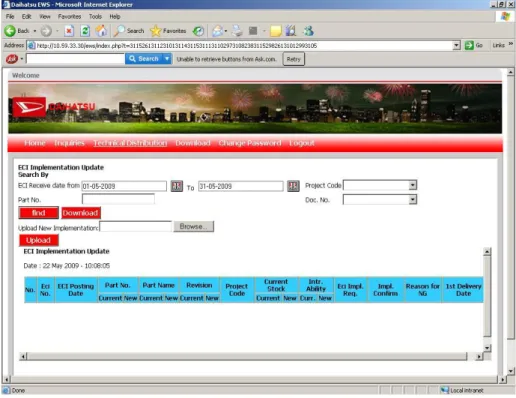Click the red find button
The image size is (516, 398).
[x=39, y=213]
